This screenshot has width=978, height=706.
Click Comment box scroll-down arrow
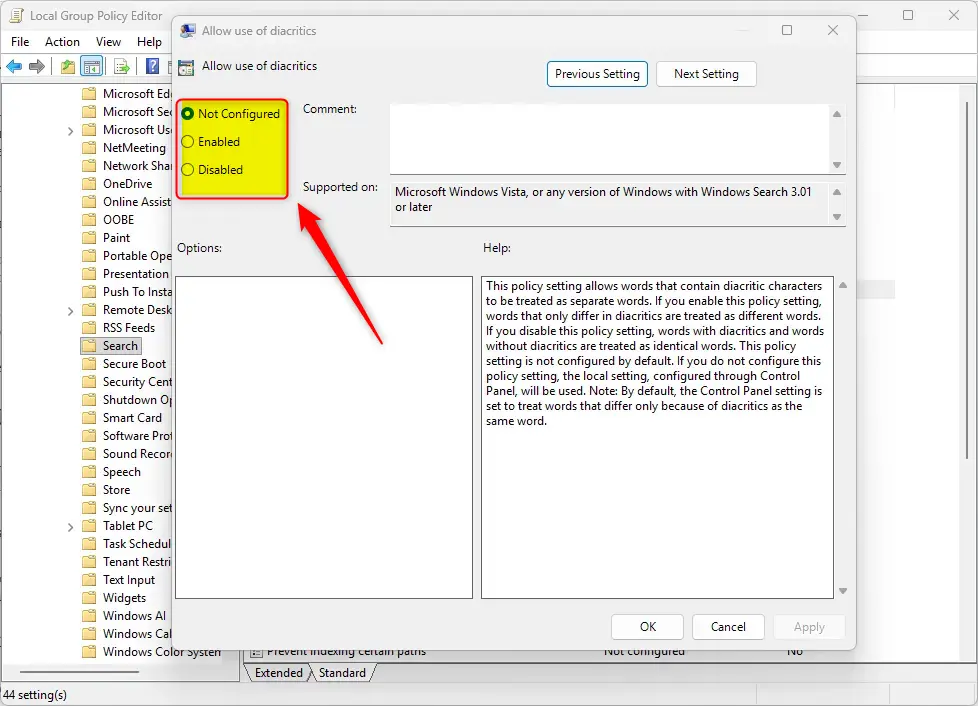tap(837, 165)
